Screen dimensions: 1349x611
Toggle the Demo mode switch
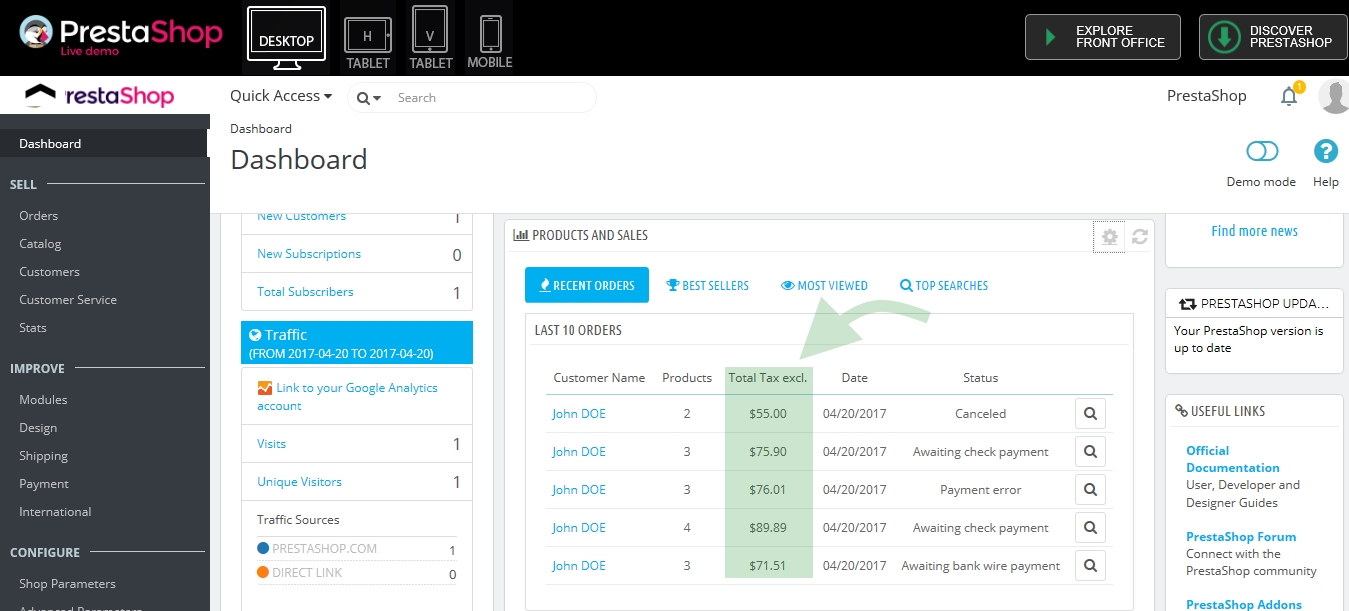1262,151
